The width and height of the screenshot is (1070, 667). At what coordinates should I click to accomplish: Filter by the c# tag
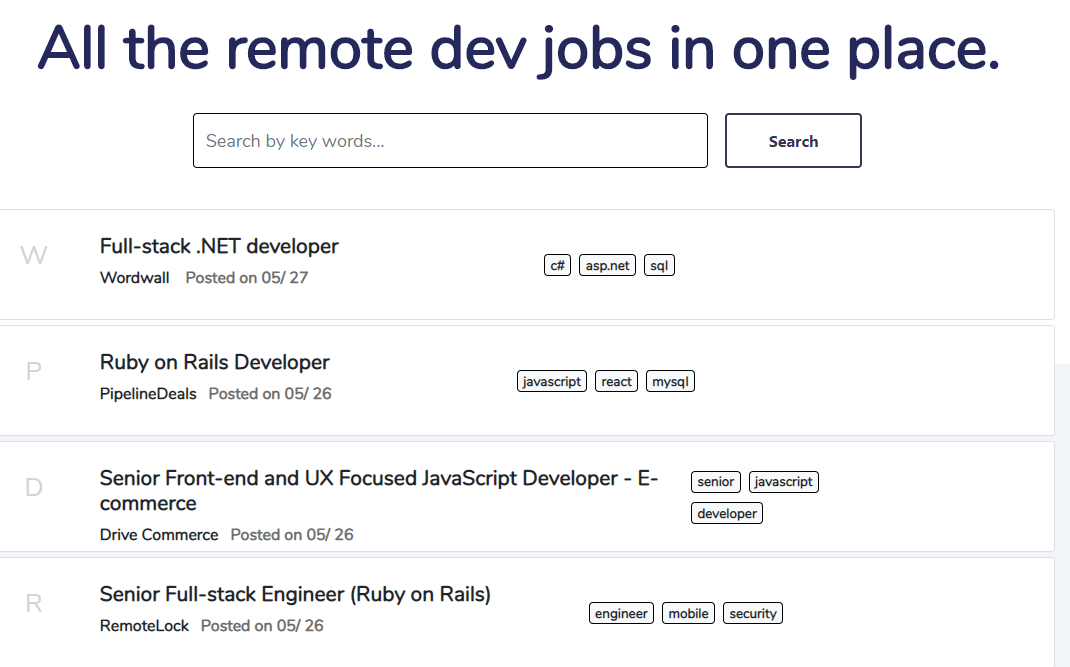pos(558,265)
